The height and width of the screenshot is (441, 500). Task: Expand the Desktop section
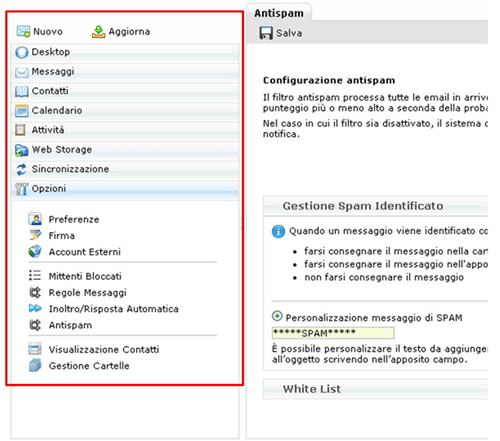click(125, 52)
